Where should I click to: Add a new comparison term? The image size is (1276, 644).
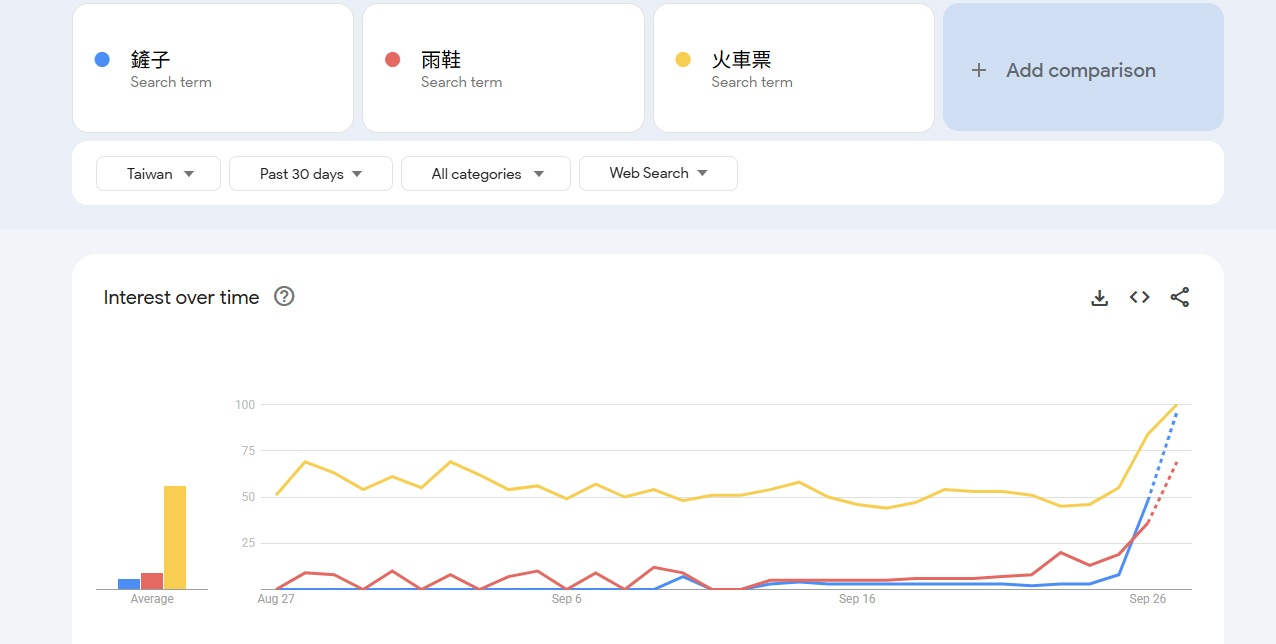pyautogui.click(x=1081, y=70)
